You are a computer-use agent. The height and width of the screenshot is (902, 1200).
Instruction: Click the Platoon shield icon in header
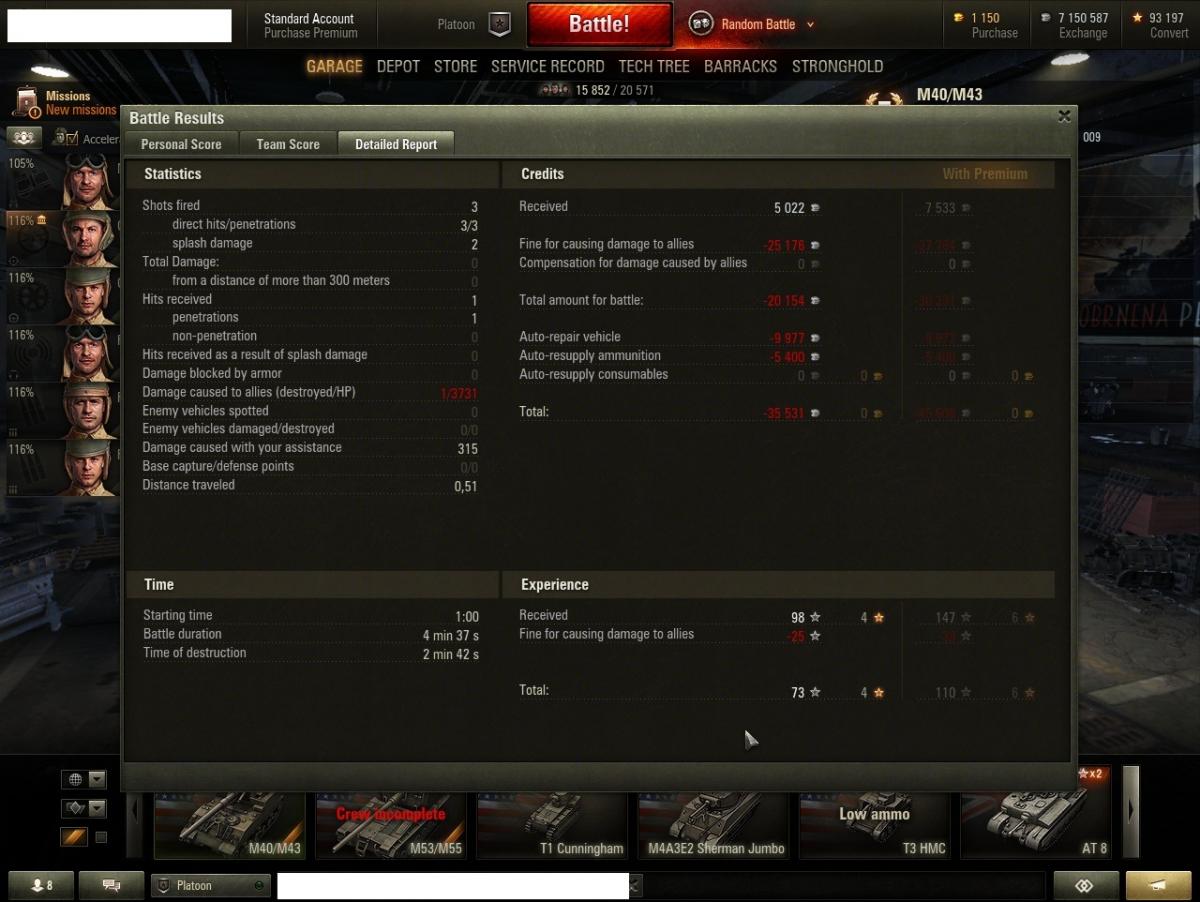(499, 24)
